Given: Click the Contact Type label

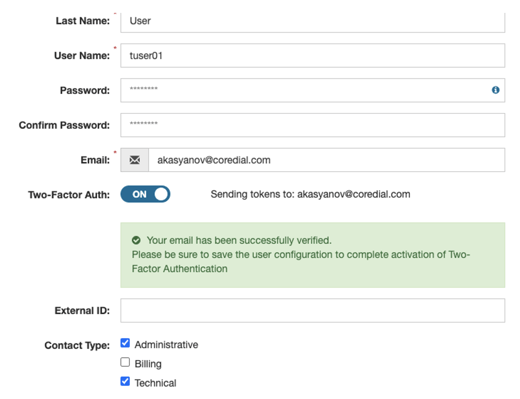Looking at the screenshot, I should (77, 345).
